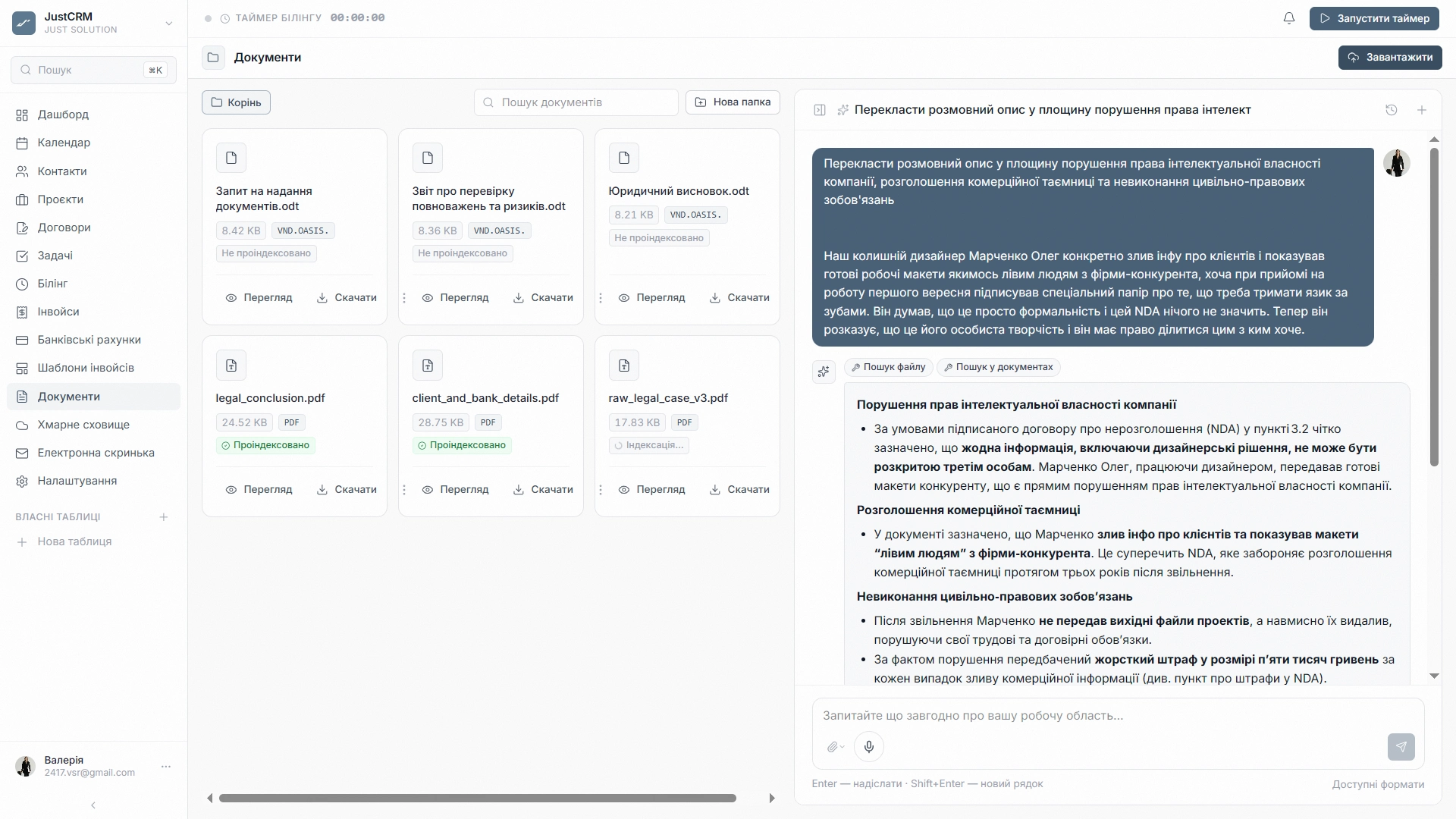Click Завантажити upload button
1456x819 pixels.
1390,58
